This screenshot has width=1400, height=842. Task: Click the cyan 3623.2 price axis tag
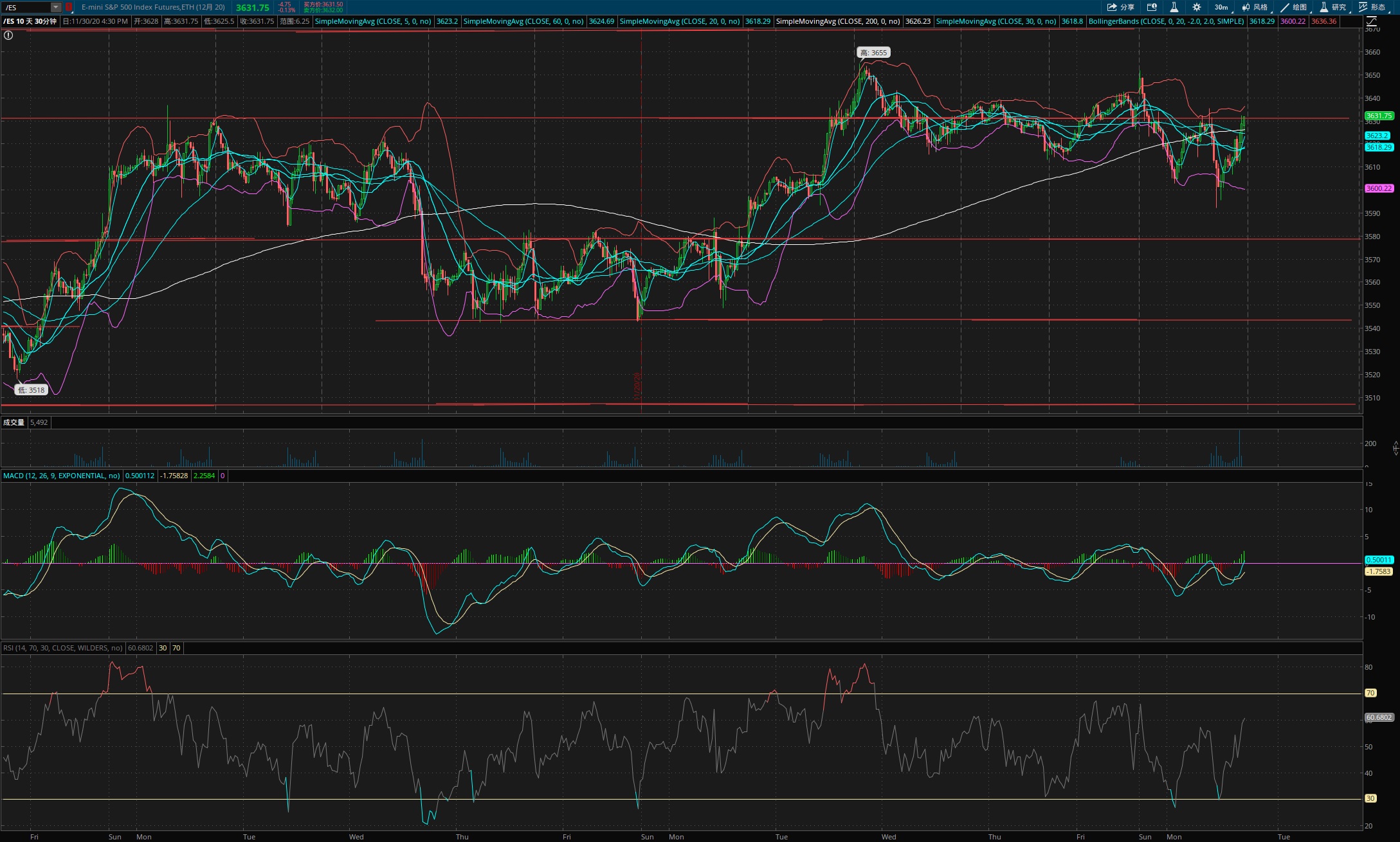[x=1377, y=136]
